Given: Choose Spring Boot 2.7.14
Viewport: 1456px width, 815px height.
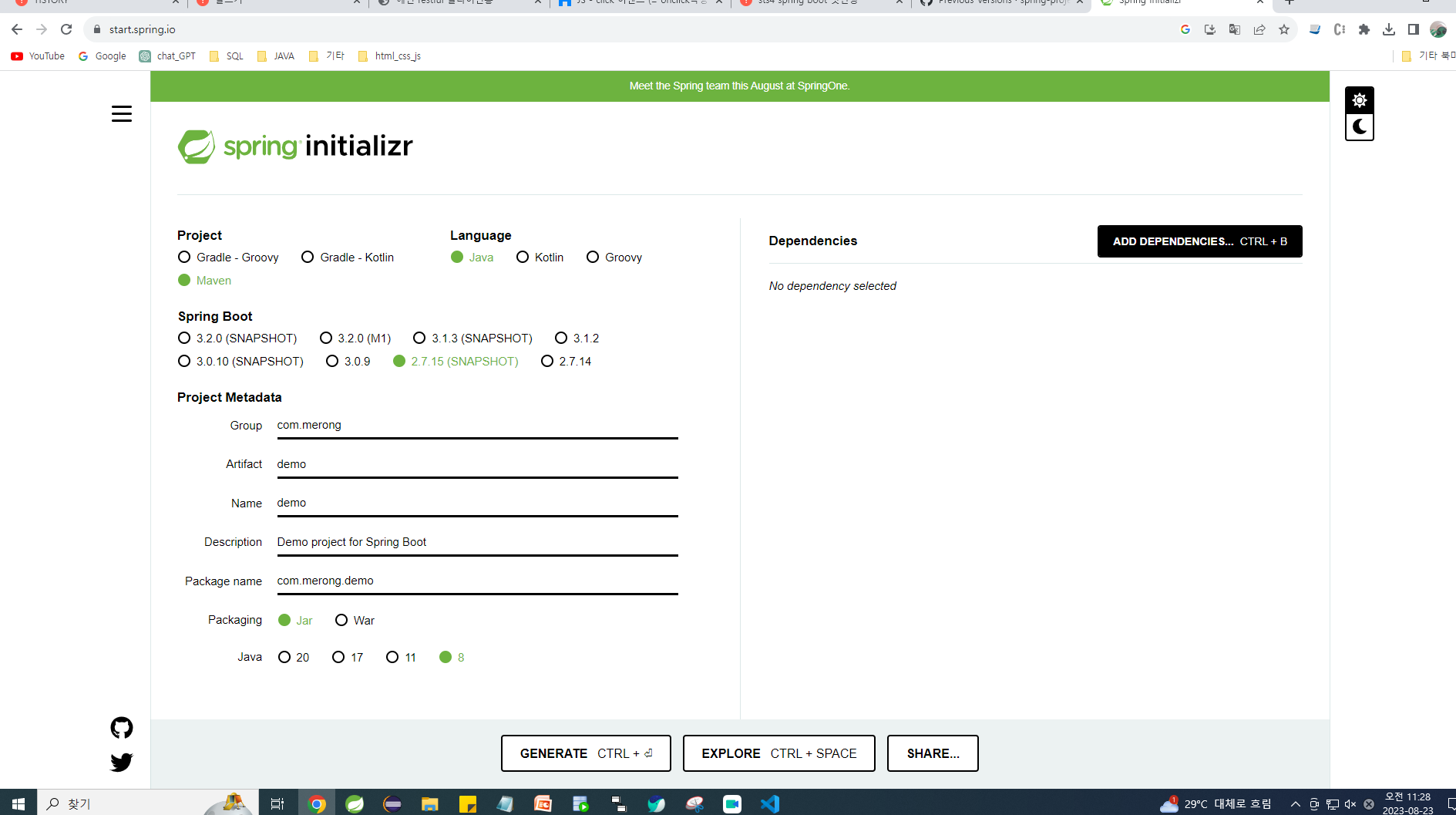Looking at the screenshot, I should tap(566, 361).
